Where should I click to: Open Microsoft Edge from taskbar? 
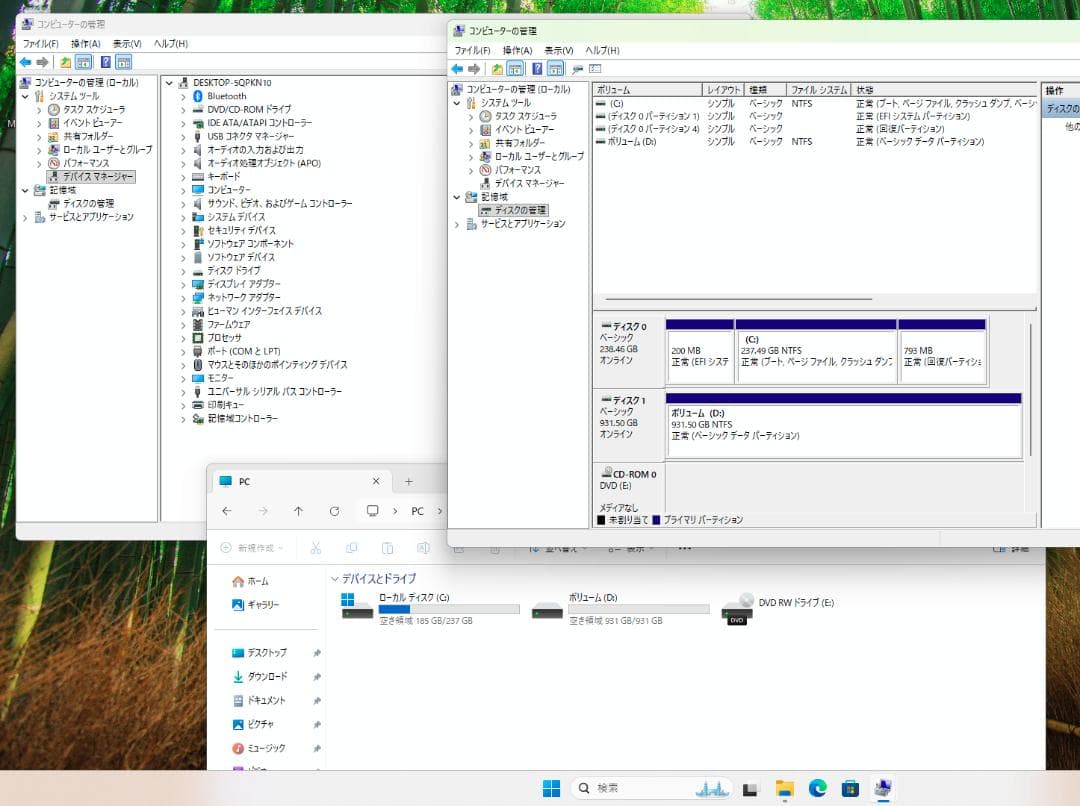click(818, 788)
